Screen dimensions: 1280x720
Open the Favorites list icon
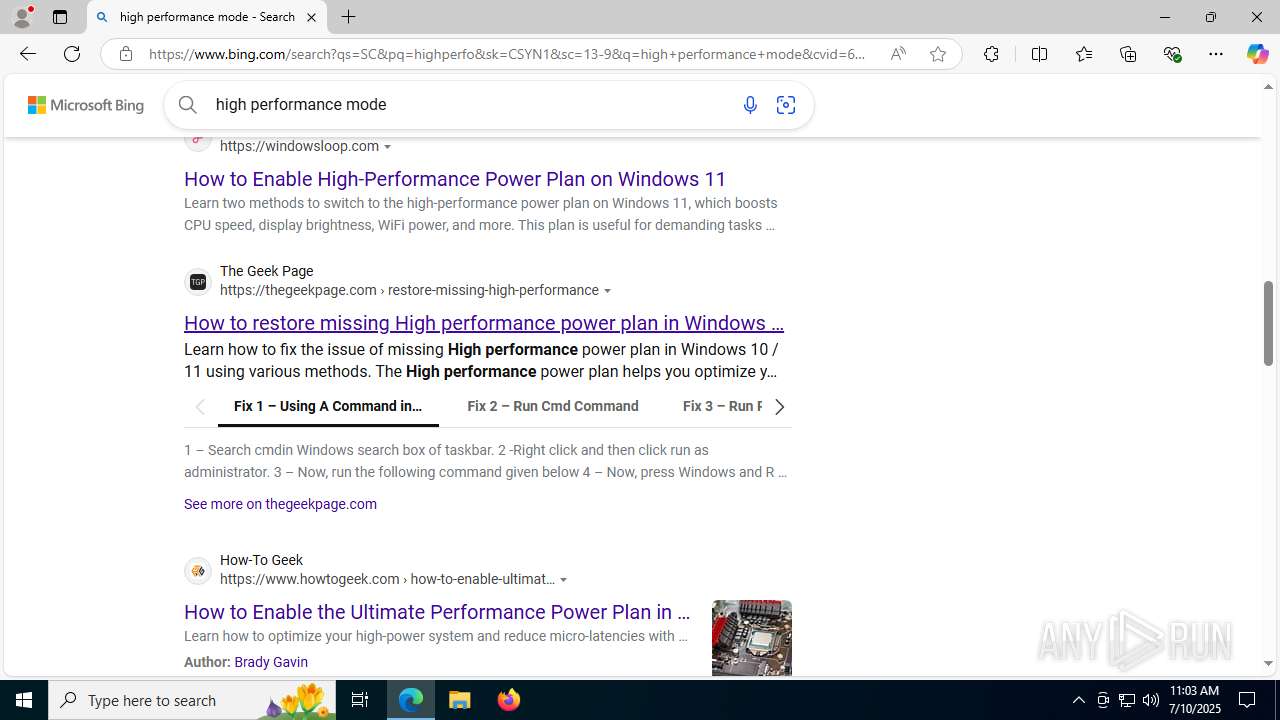click(1083, 54)
